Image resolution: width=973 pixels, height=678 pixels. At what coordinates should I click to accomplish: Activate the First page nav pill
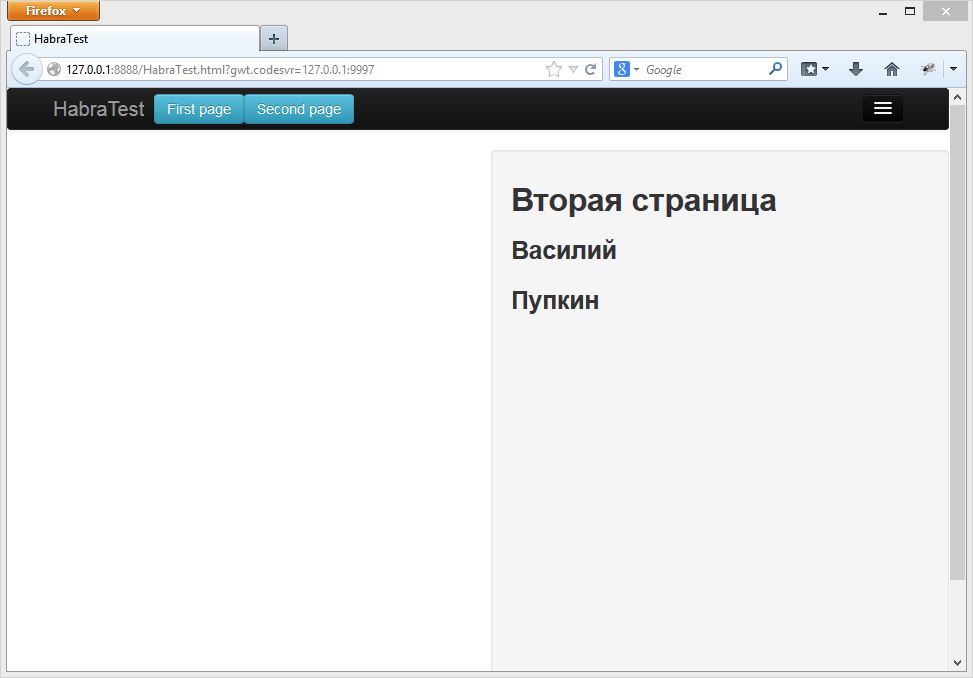198,110
